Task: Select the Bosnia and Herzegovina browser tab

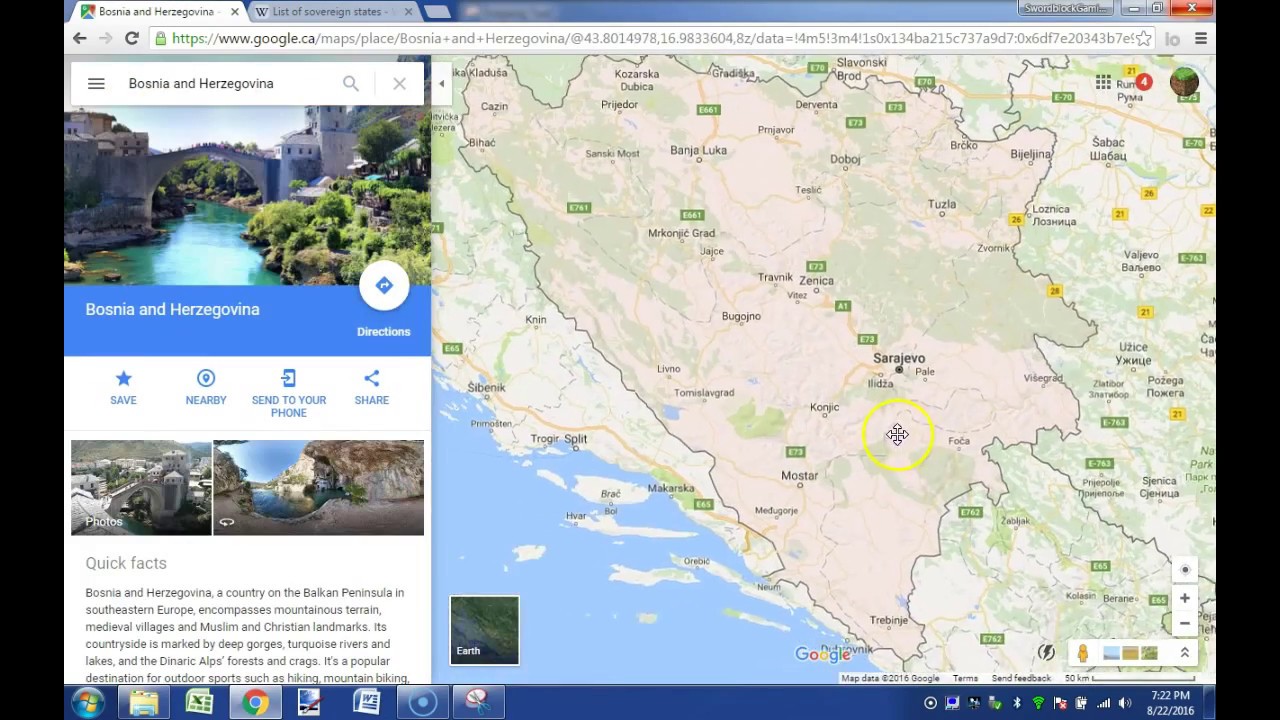Action: point(158,12)
